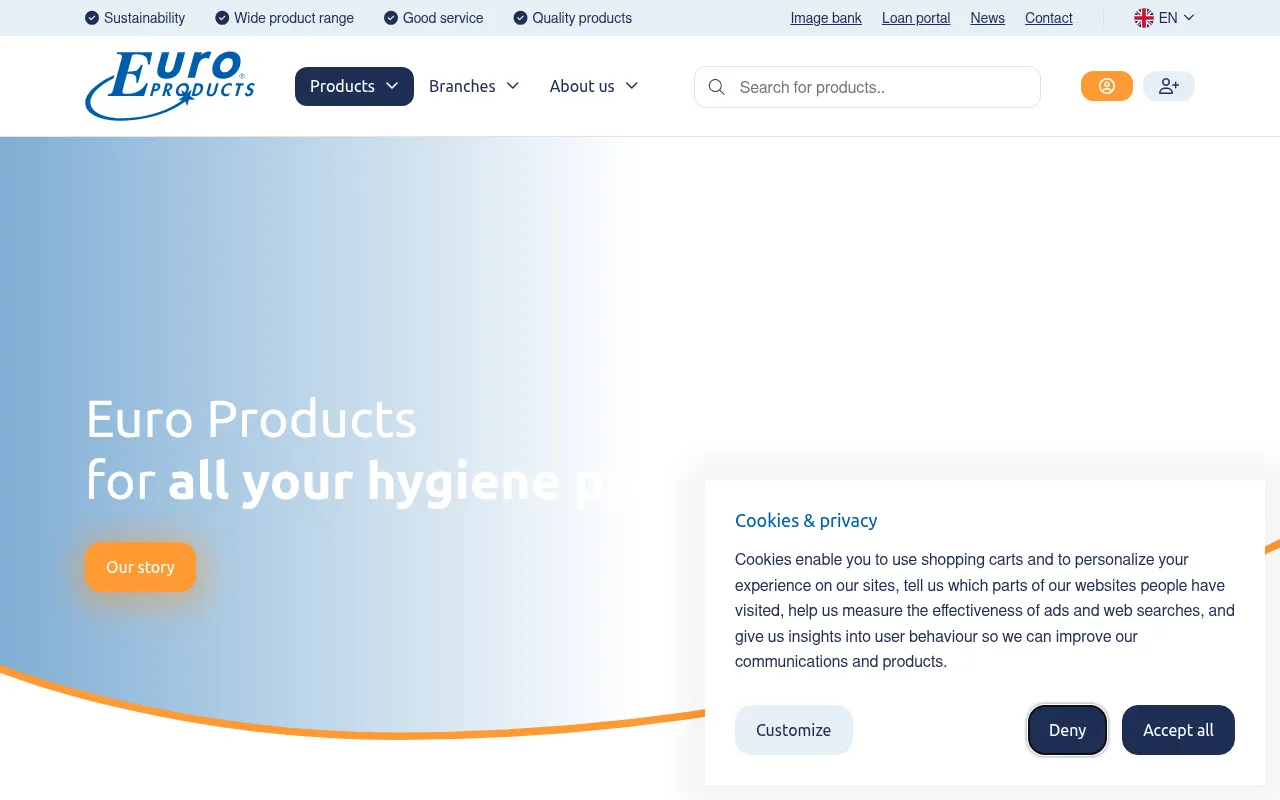Click the Cookies & privacy heading
The width and height of the screenshot is (1280, 800).
point(806,520)
